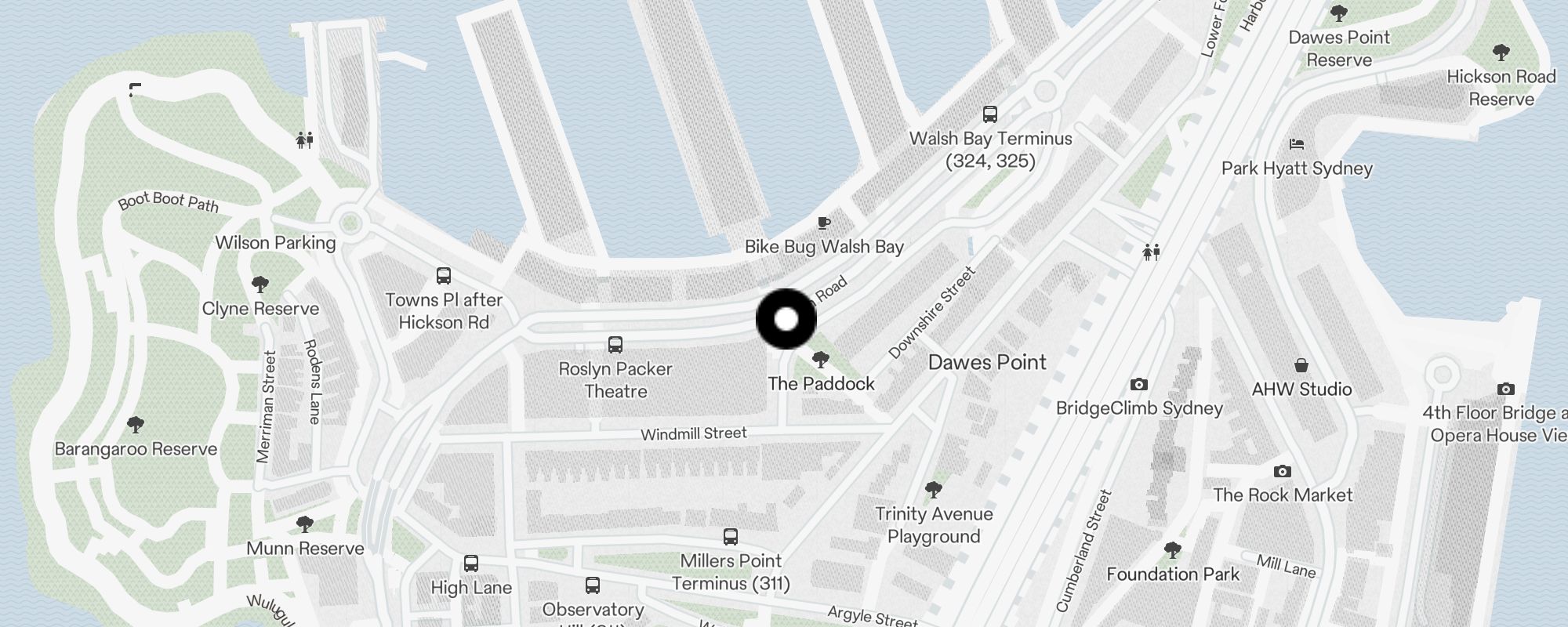
Task: Select the Millers Point Terminus bus icon
Action: coord(731,537)
